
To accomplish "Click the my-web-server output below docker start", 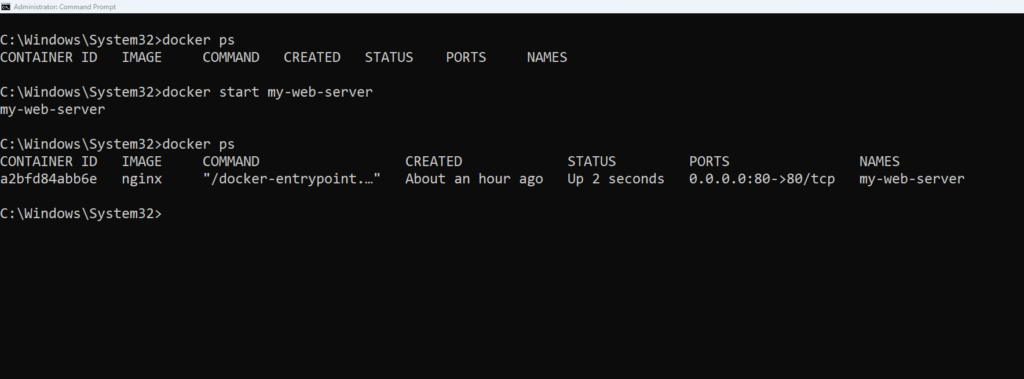I will 52,110.
